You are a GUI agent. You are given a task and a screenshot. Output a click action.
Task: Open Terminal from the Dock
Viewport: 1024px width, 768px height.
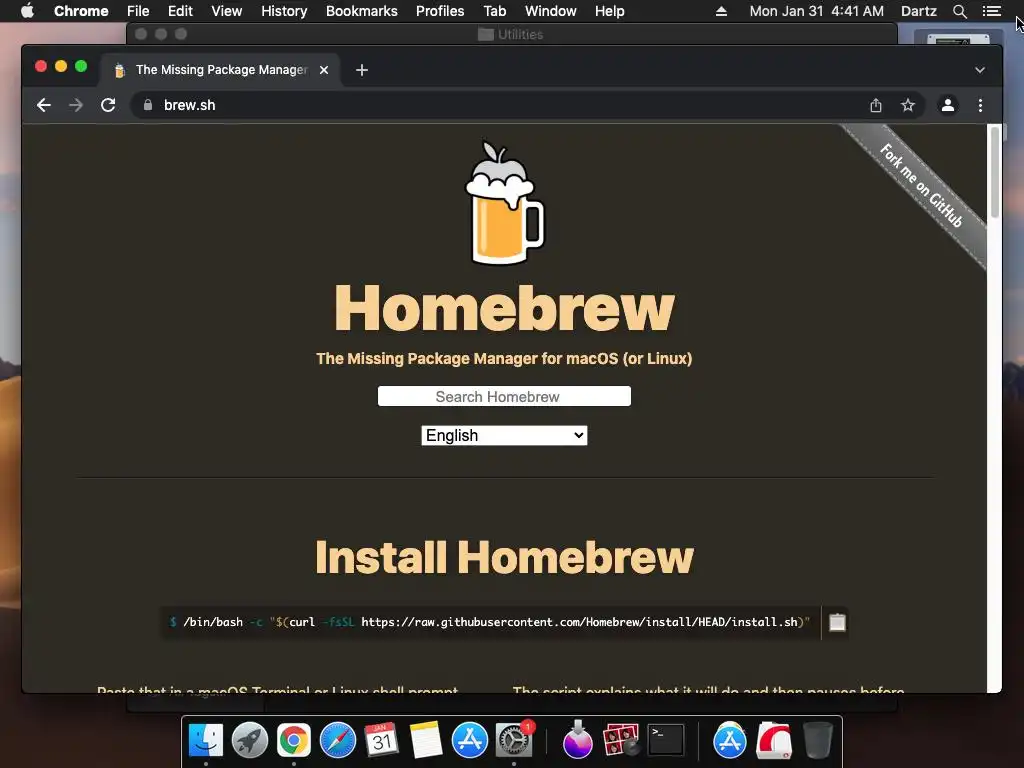[x=665, y=740]
